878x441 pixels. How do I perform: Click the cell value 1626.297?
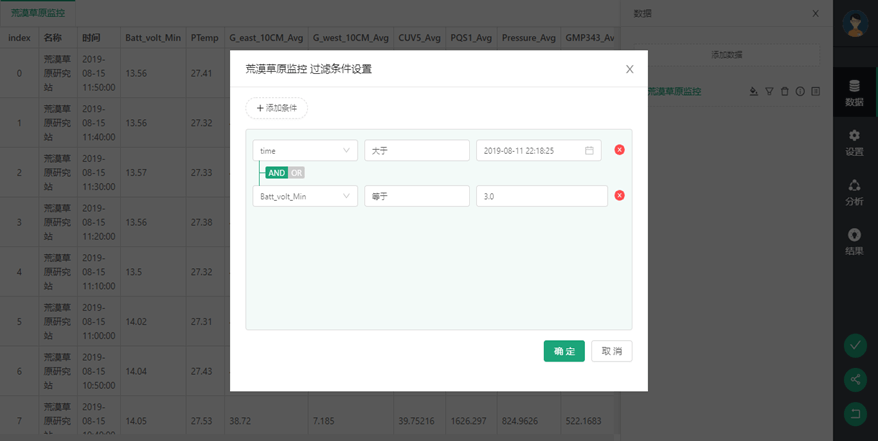[x=469, y=421]
